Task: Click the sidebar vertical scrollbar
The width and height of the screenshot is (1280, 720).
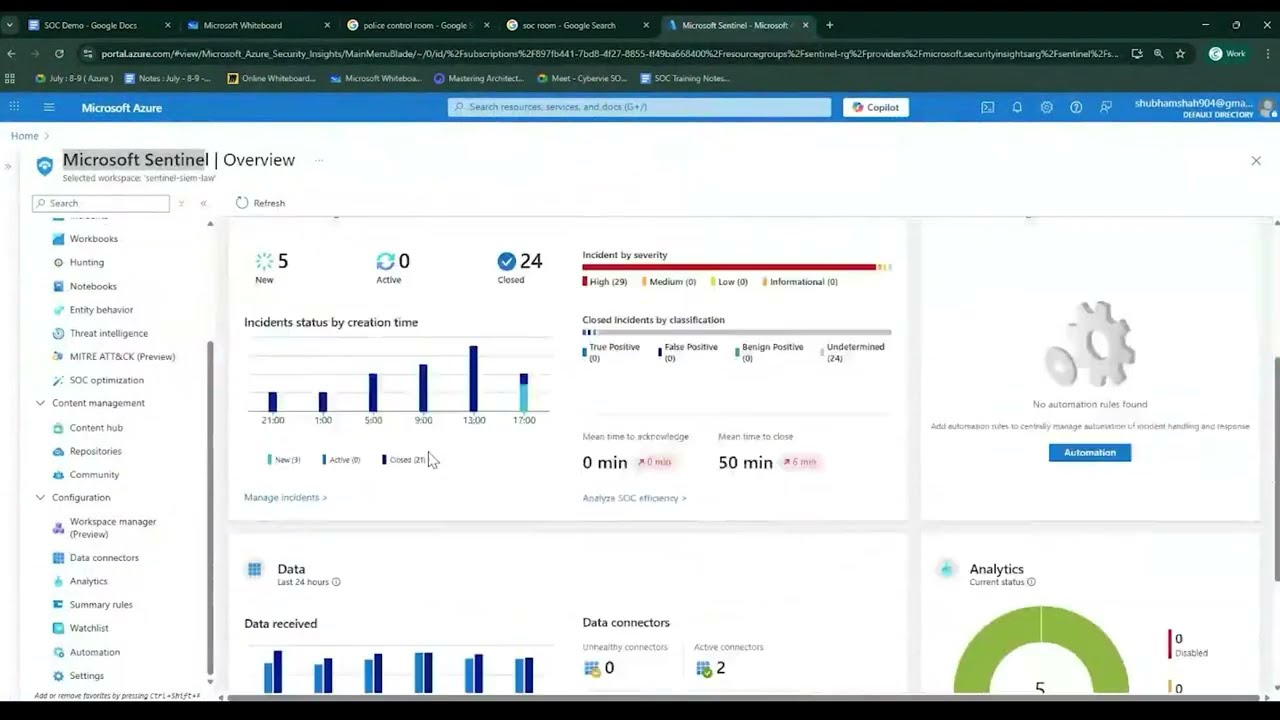Action: pyautogui.click(x=210, y=510)
